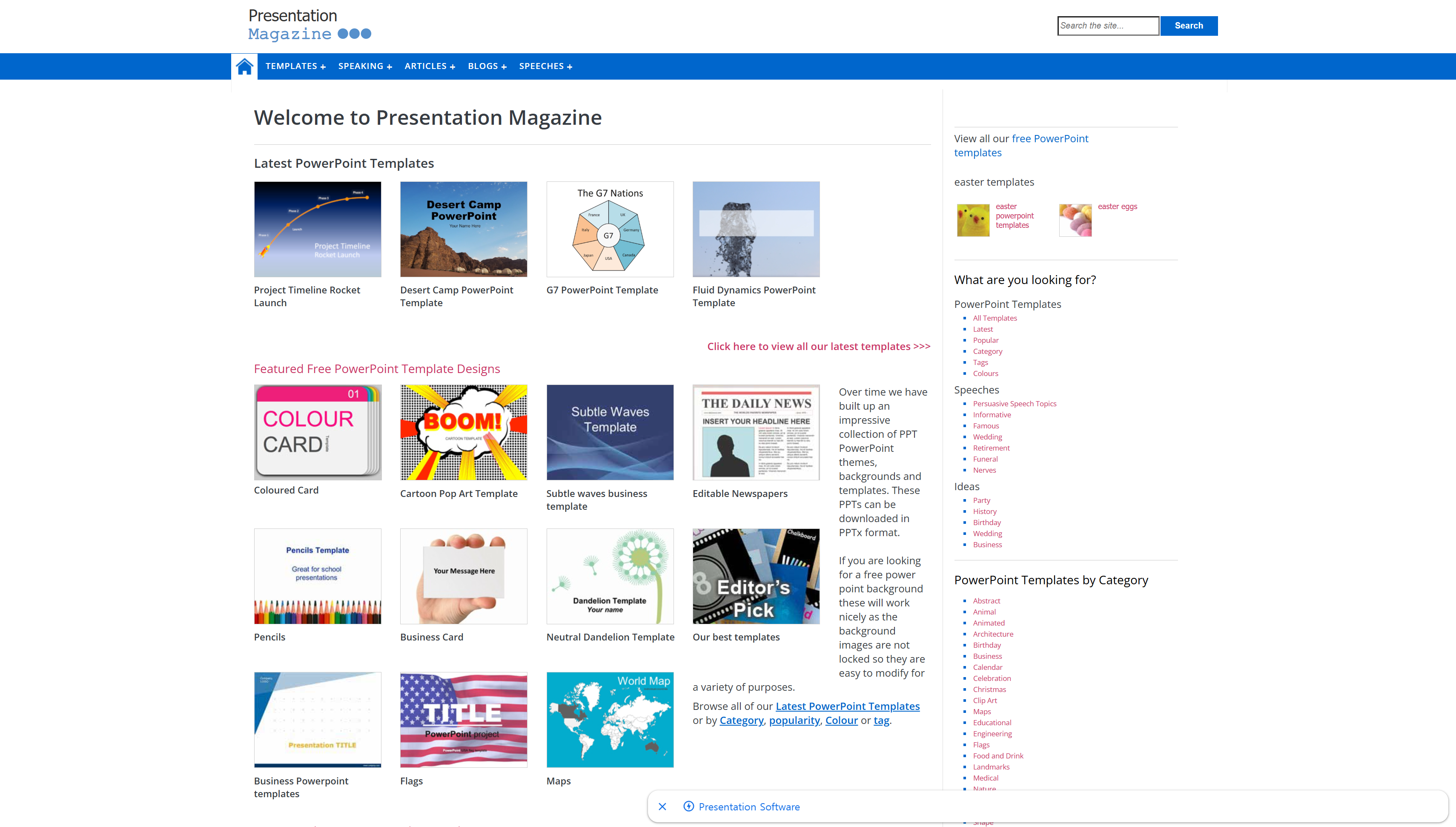
Task: Open the Speeches menu item
Action: (x=545, y=66)
